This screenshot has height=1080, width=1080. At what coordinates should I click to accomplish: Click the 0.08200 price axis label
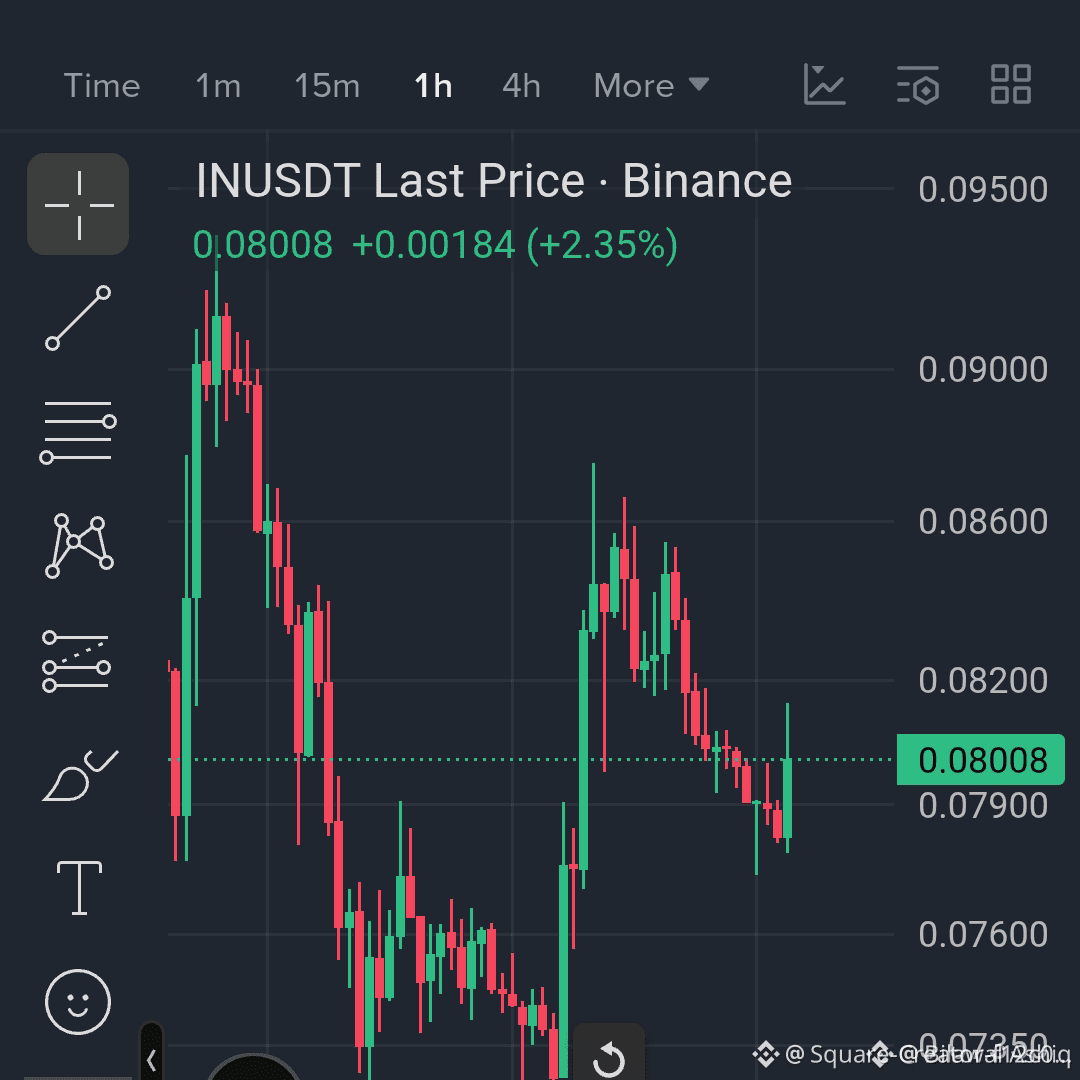[x=983, y=681]
